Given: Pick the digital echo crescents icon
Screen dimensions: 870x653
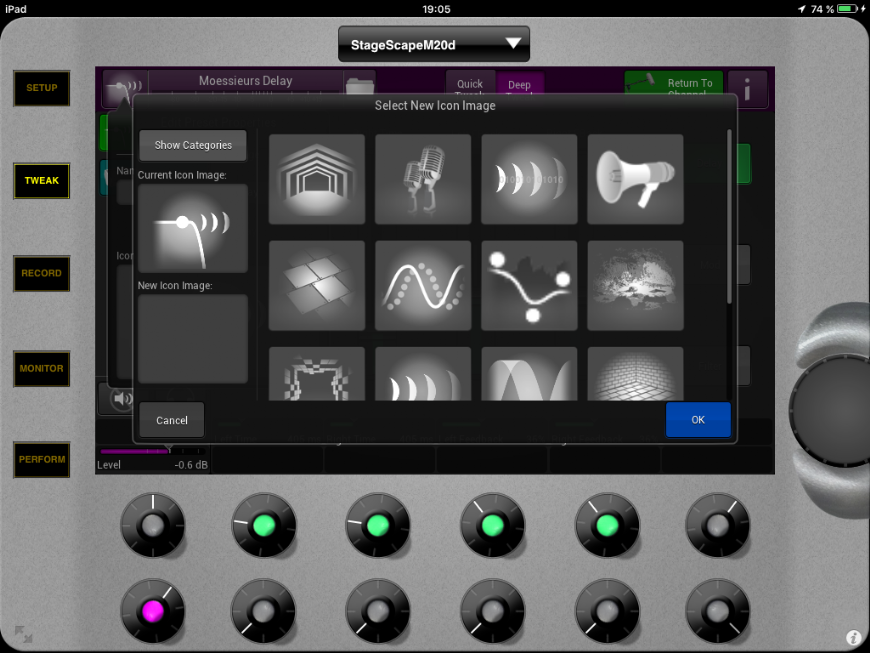Looking at the screenshot, I should (x=529, y=179).
